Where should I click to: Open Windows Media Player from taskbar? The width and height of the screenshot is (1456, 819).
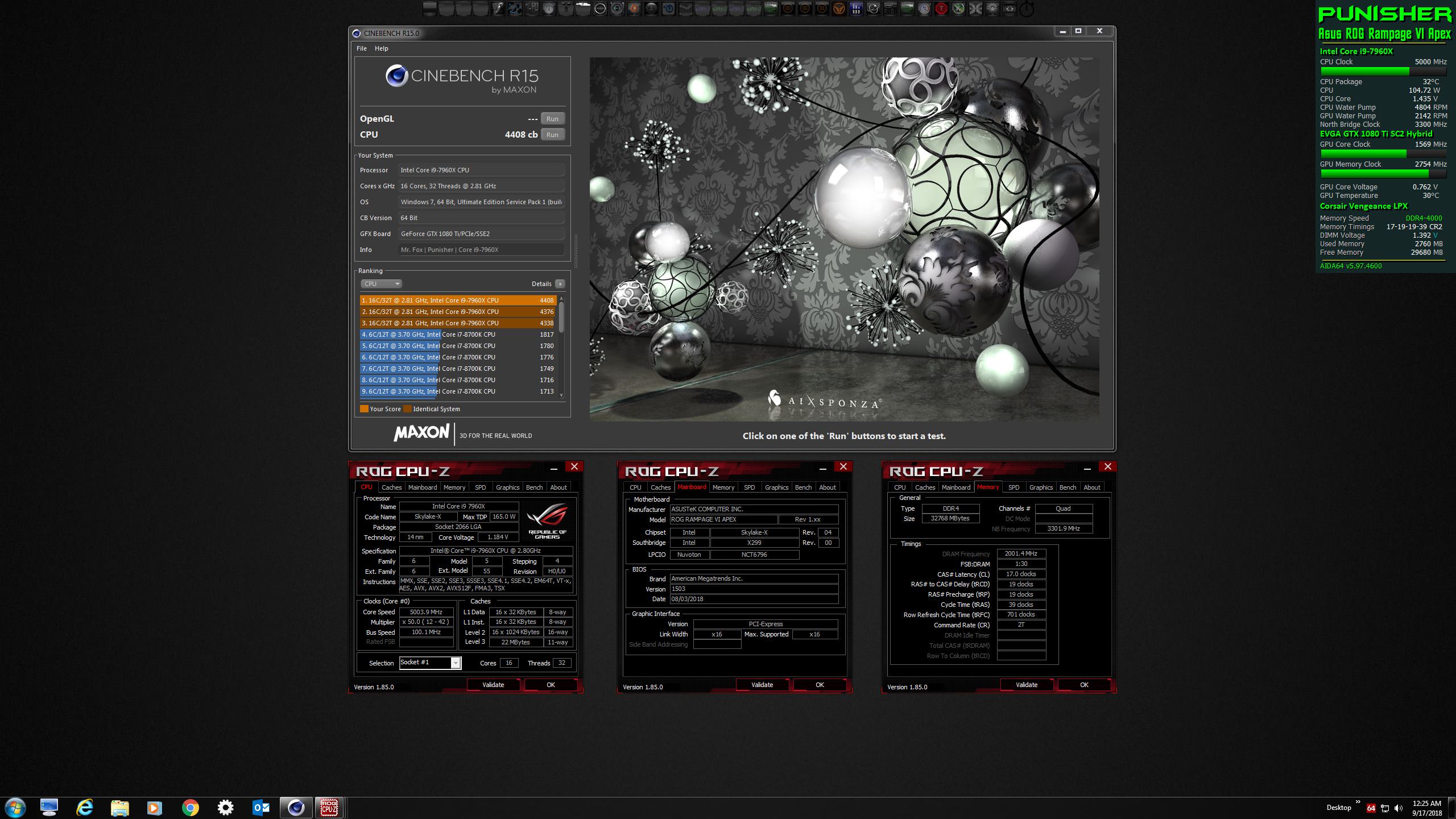tap(155, 808)
